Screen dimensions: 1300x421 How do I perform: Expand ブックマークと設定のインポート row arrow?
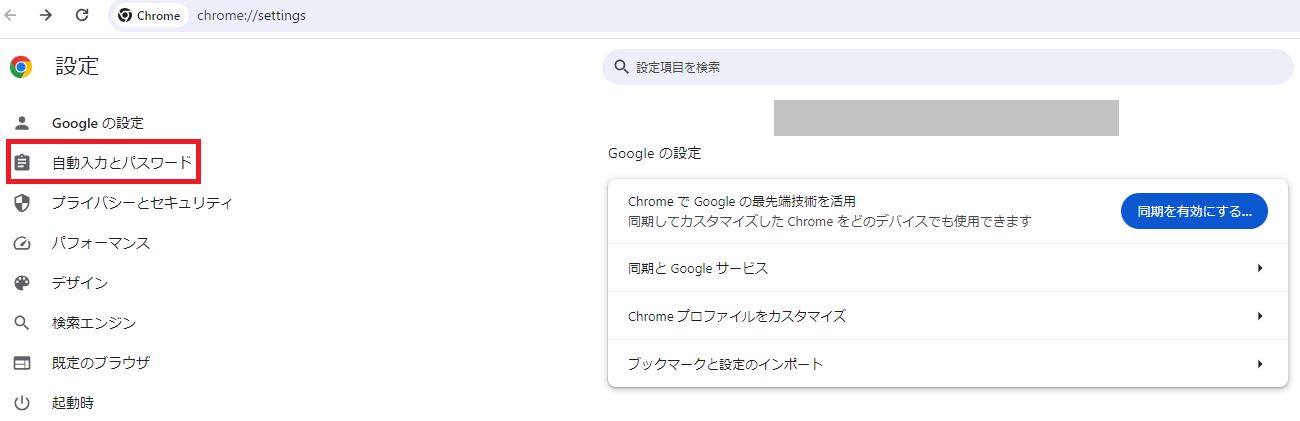pos(1260,364)
